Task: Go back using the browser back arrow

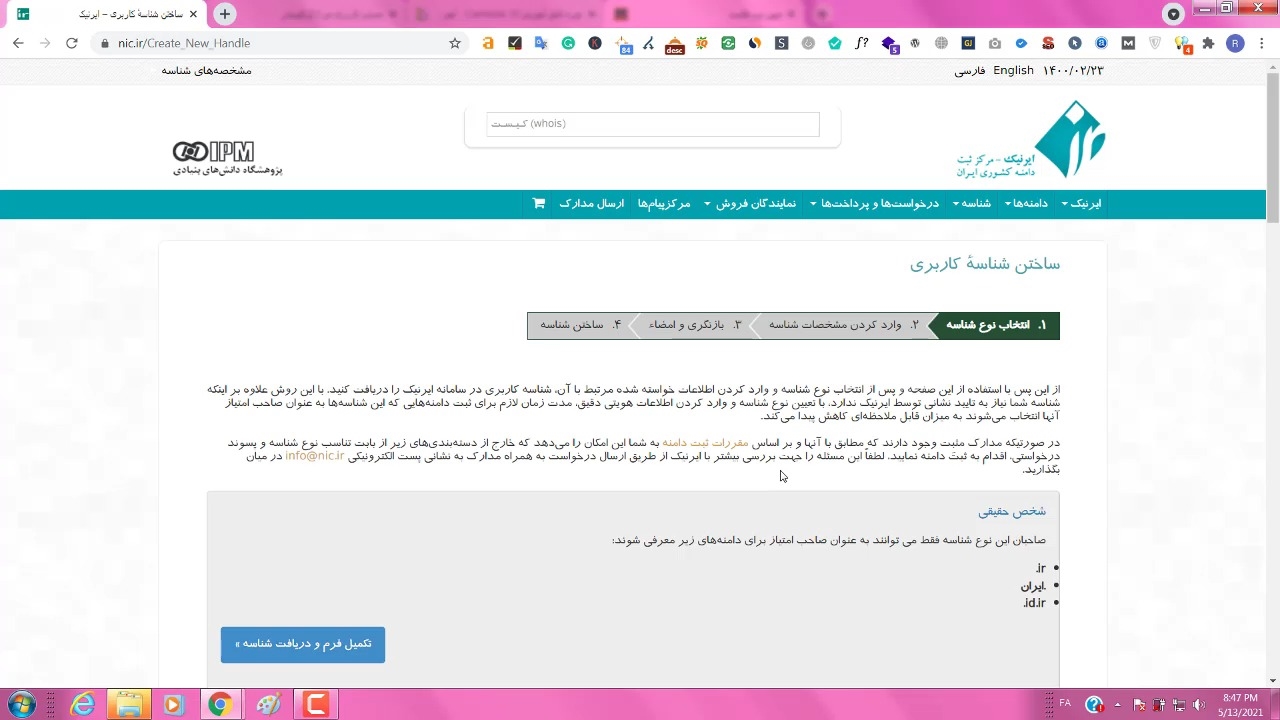Action: click(18, 43)
